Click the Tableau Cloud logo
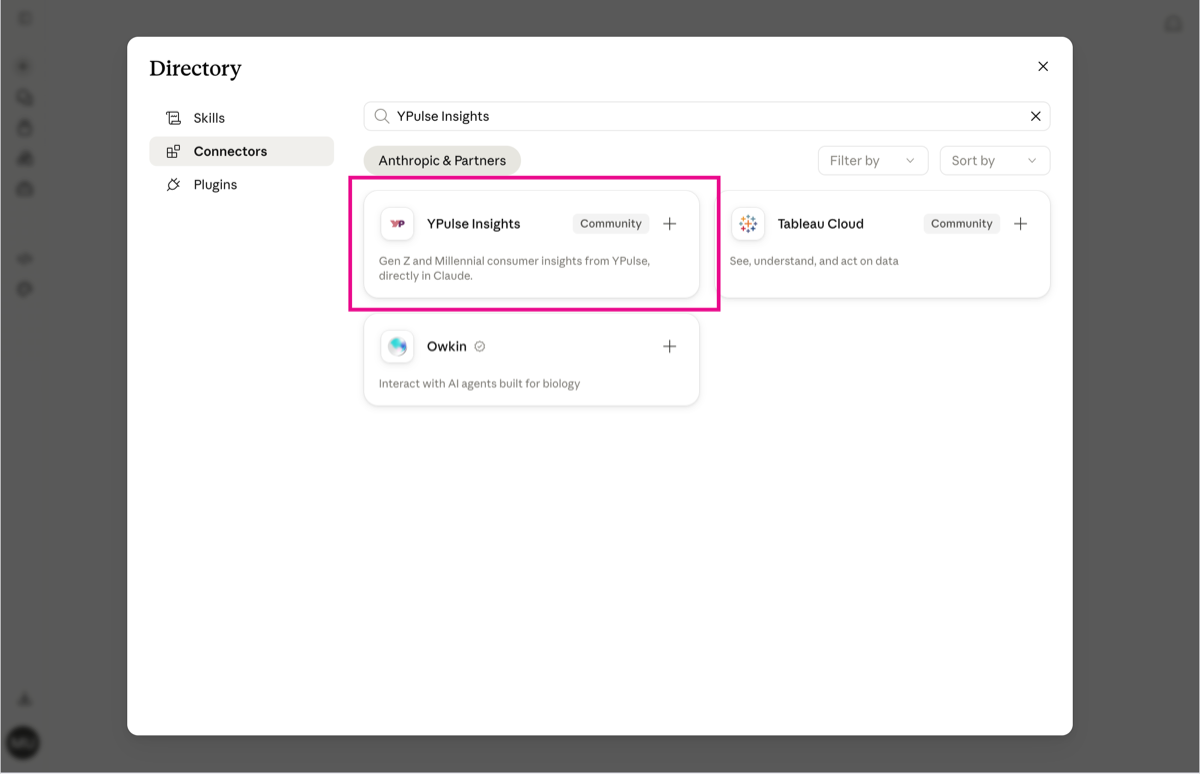 pos(748,224)
